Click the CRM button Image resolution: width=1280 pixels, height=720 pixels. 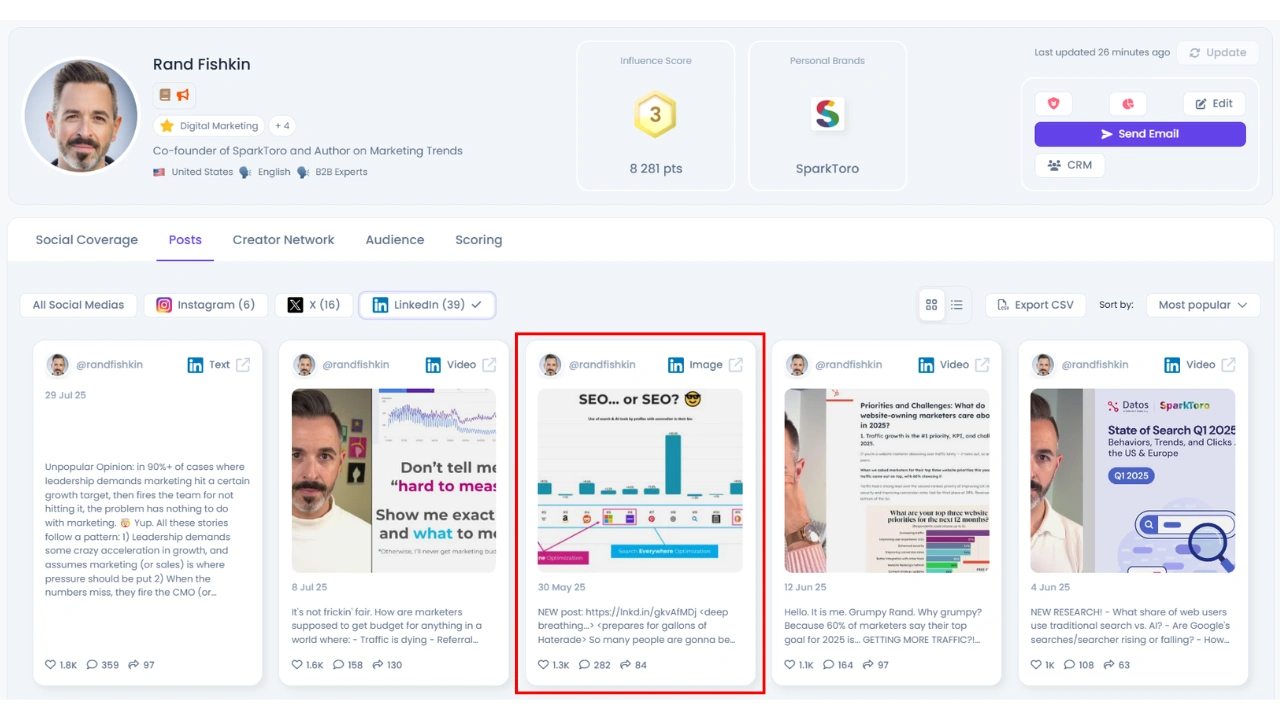[x=1070, y=165]
